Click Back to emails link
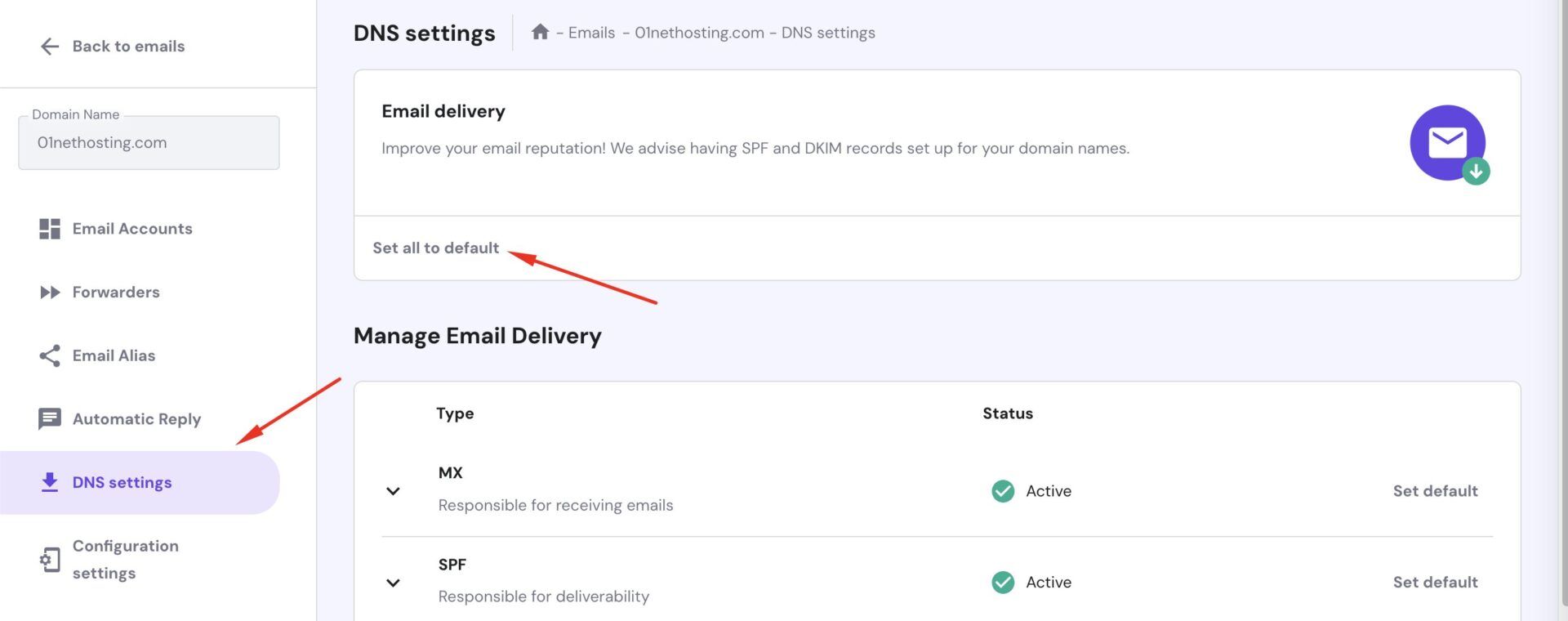Image resolution: width=1568 pixels, height=621 pixels. tap(128, 47)
